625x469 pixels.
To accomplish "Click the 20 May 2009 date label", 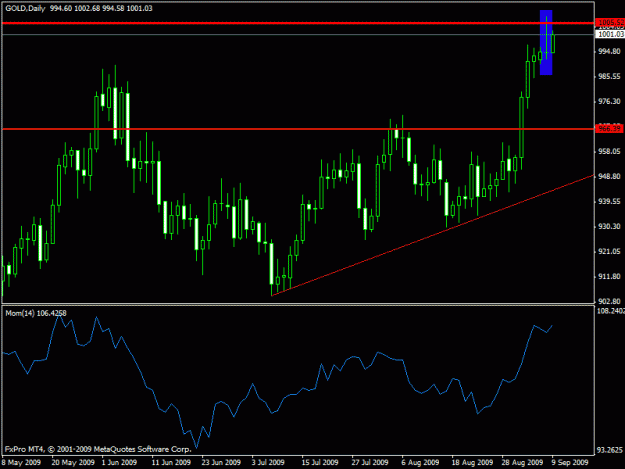I will [73, 462].
